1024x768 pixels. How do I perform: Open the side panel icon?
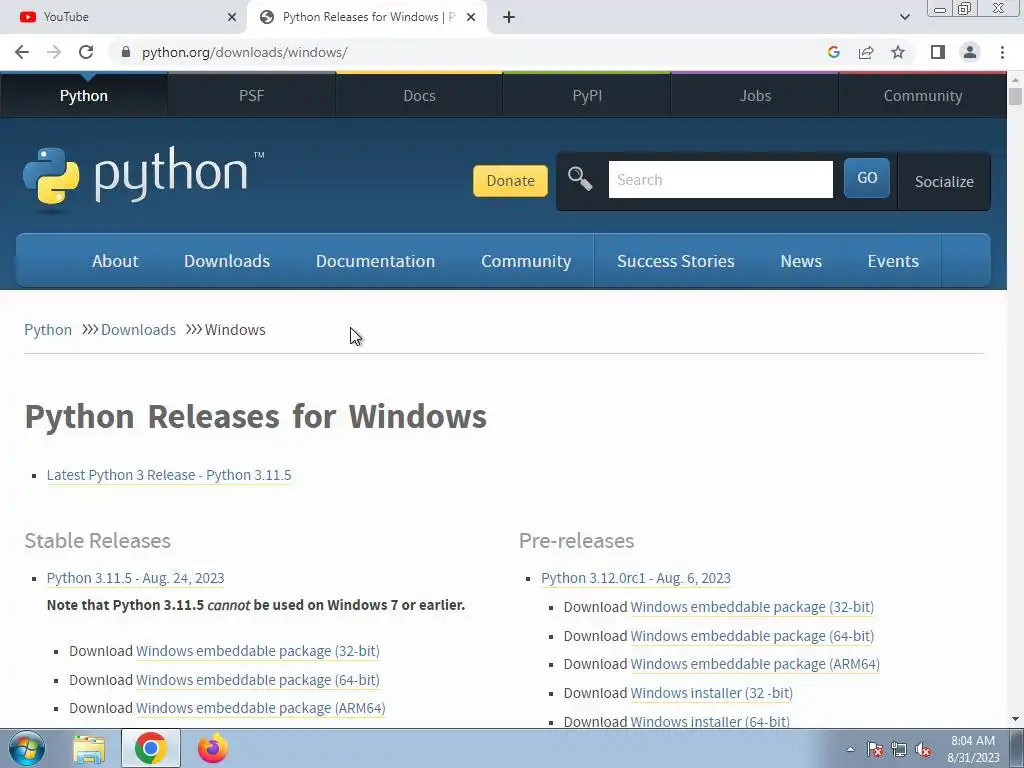938,52
